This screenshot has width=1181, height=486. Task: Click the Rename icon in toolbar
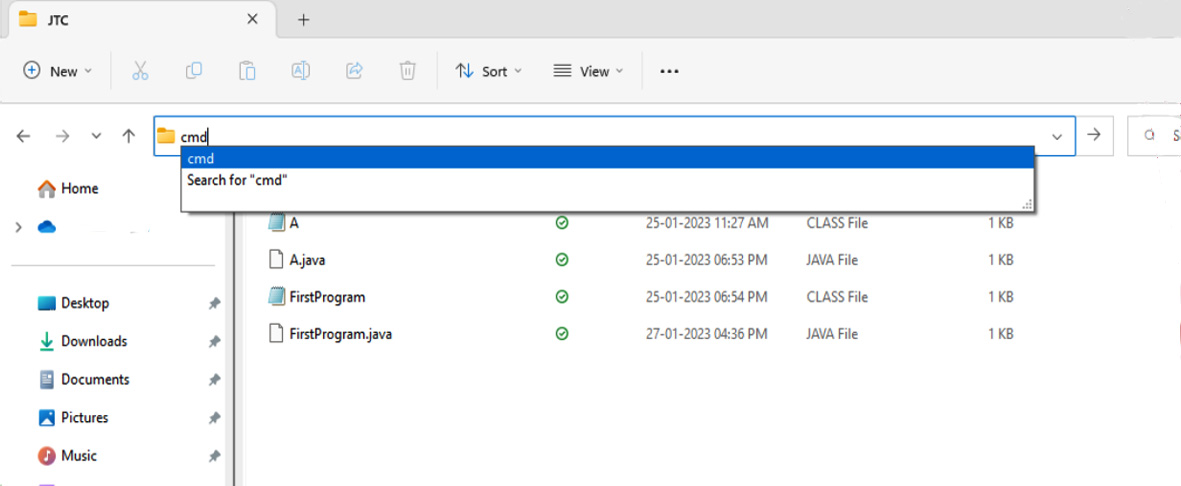(300, 71)
